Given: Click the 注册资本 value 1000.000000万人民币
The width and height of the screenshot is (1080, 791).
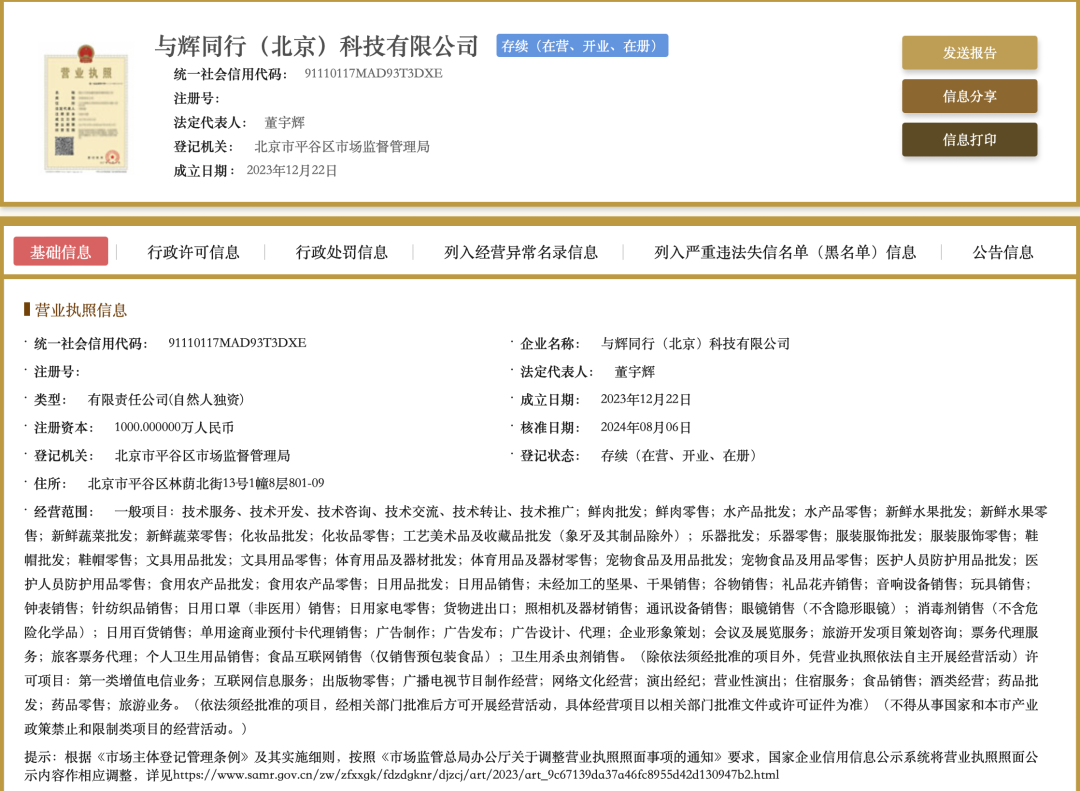Looking at the screenshot, I should click(x=174, y=427).
